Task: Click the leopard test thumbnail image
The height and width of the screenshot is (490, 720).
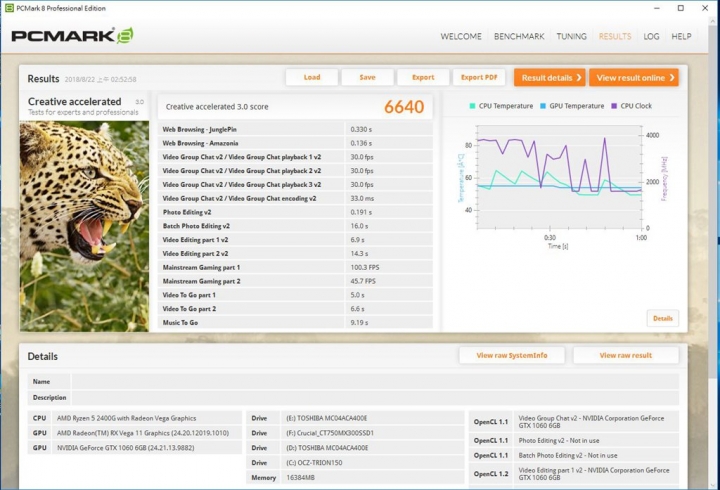Action: 84,226
